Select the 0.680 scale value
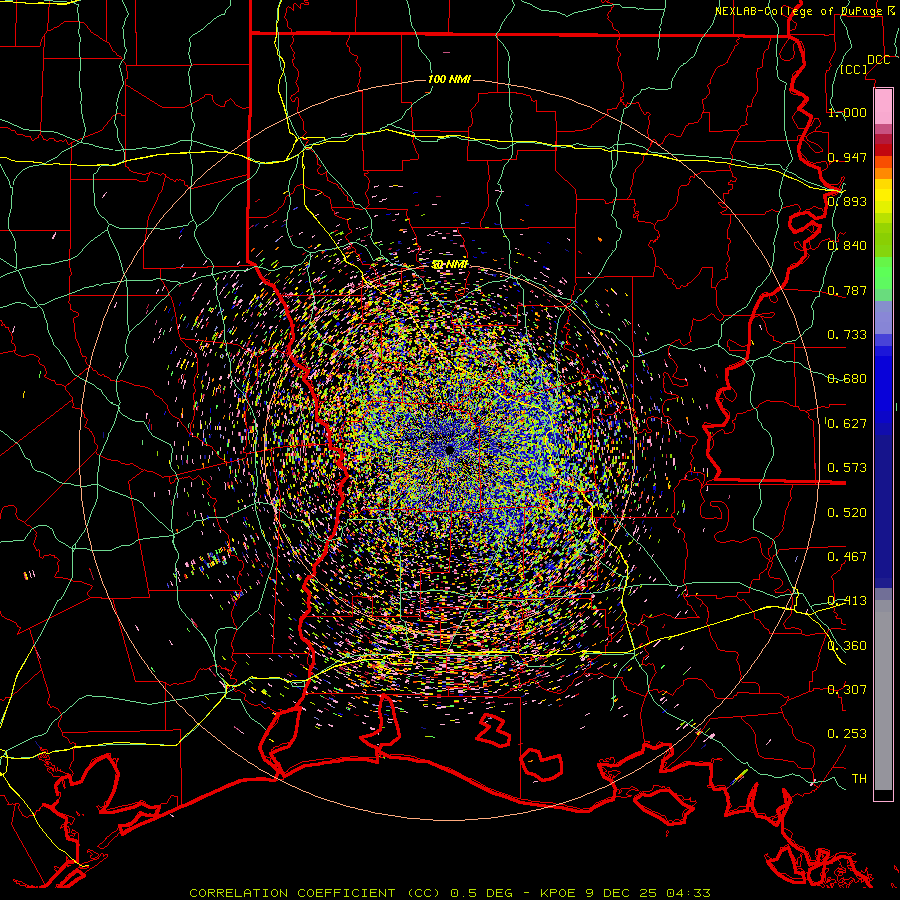 point(847,379)
